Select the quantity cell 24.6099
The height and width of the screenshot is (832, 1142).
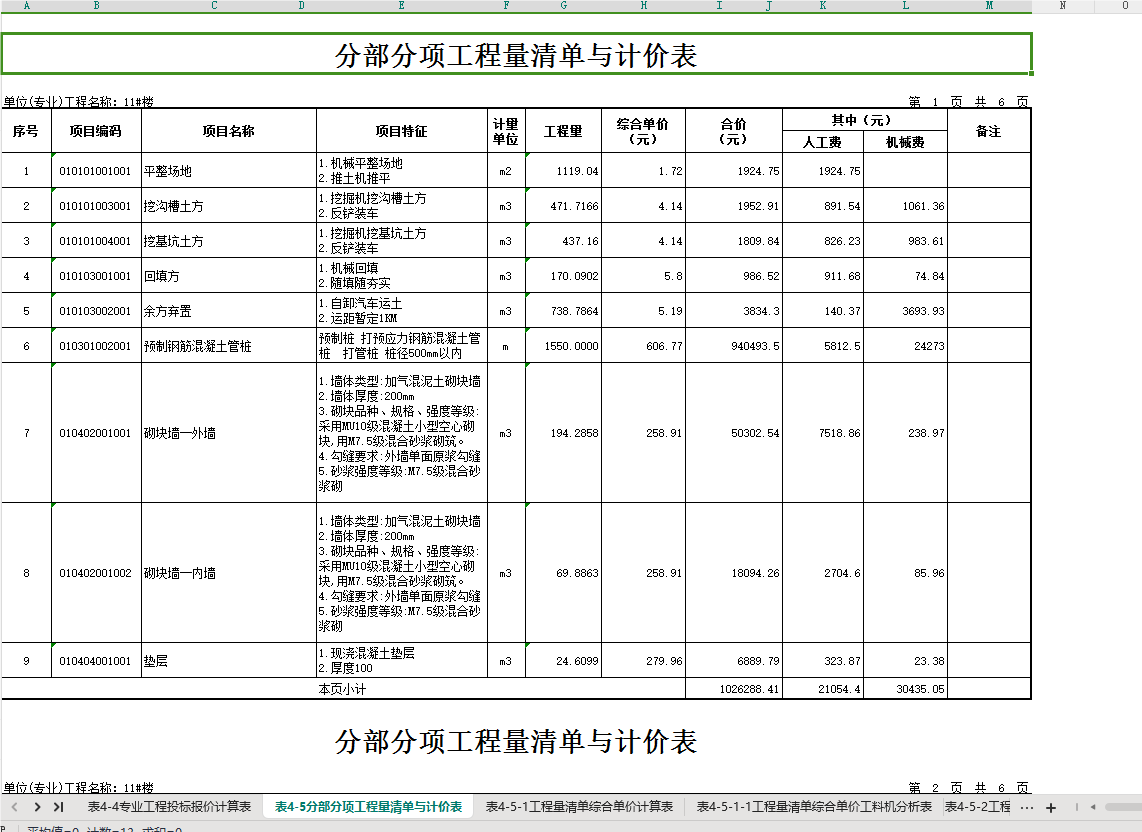564,661
